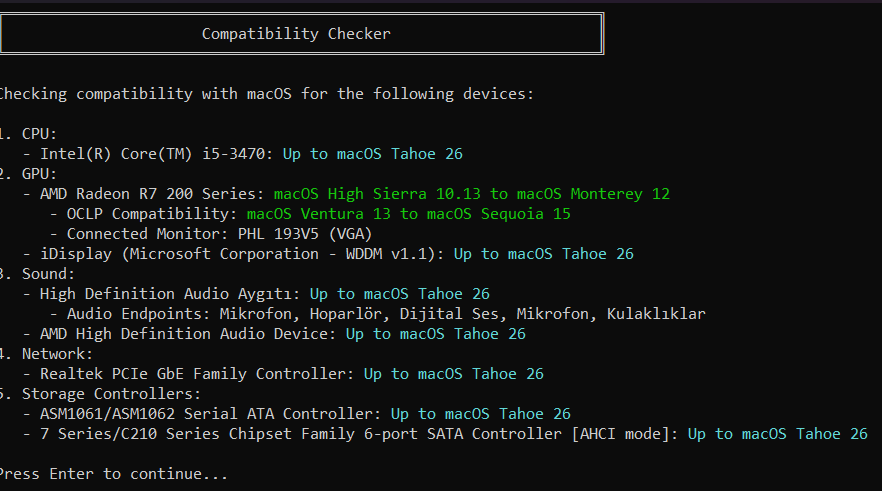Click the 'Sound:' section heading
This screenshot has height=491, width=882.
click(48, 274)
